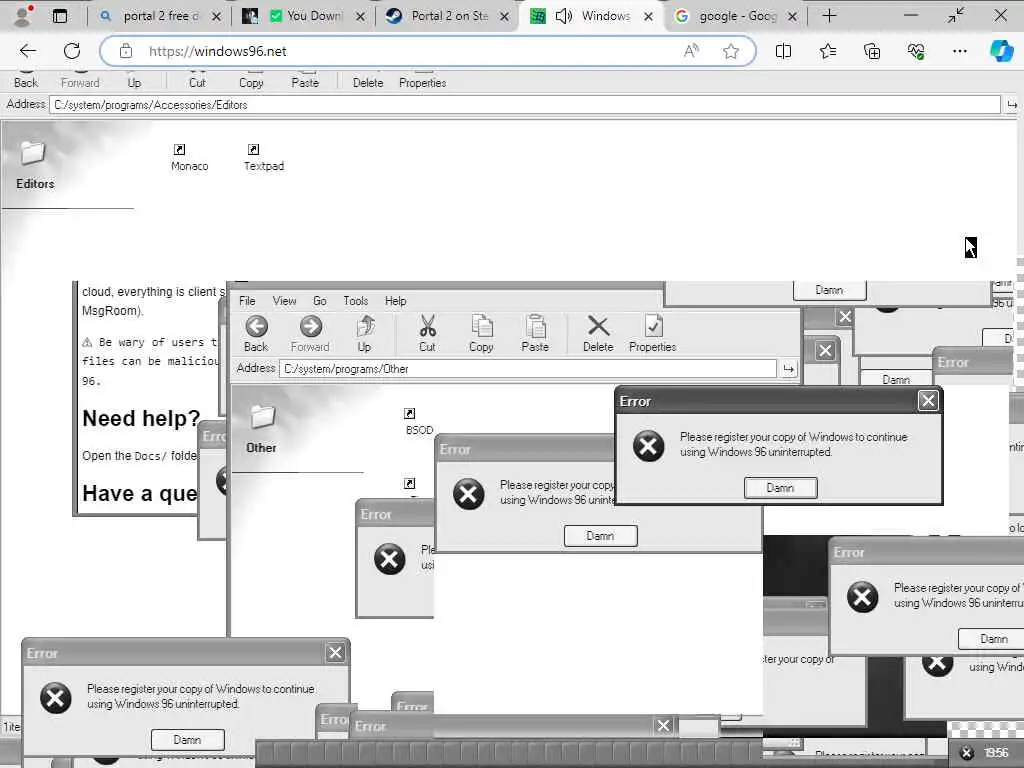Open browser split screen view
The width and height of the screenshot is (1024, 768).
[x=783, y=51]
